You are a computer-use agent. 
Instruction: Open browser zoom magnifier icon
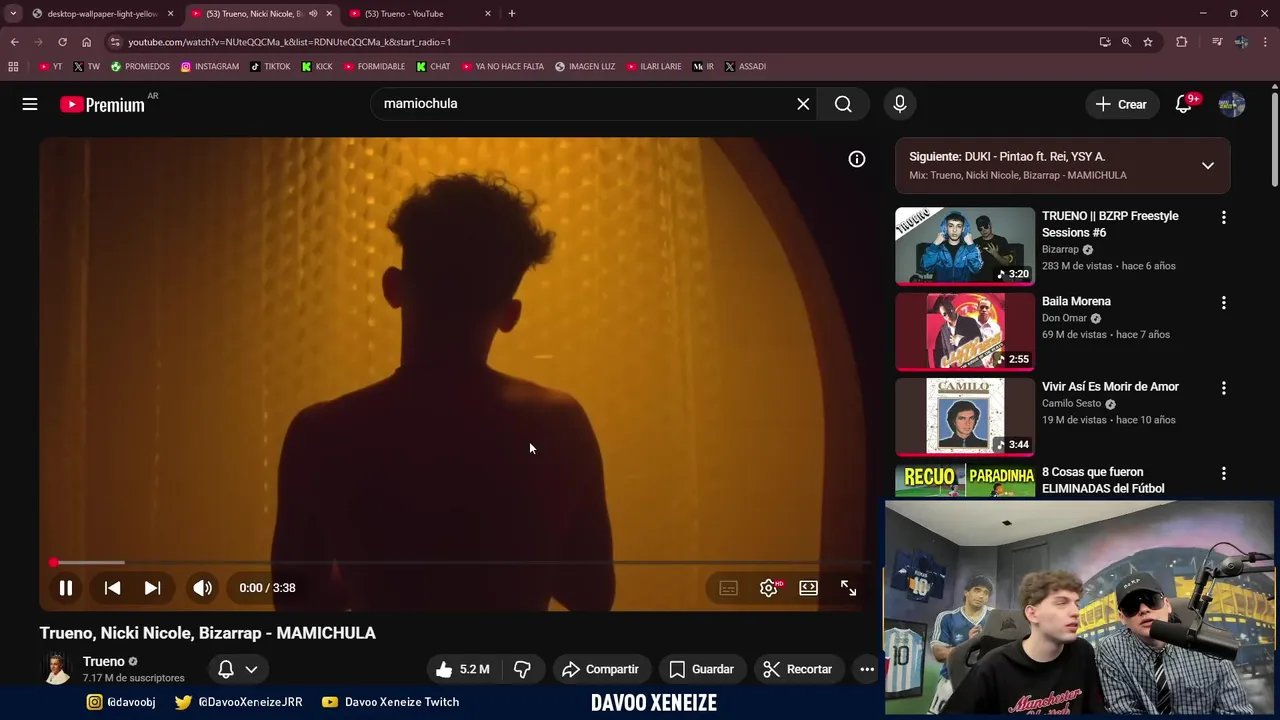click(x=1126, y=42)
